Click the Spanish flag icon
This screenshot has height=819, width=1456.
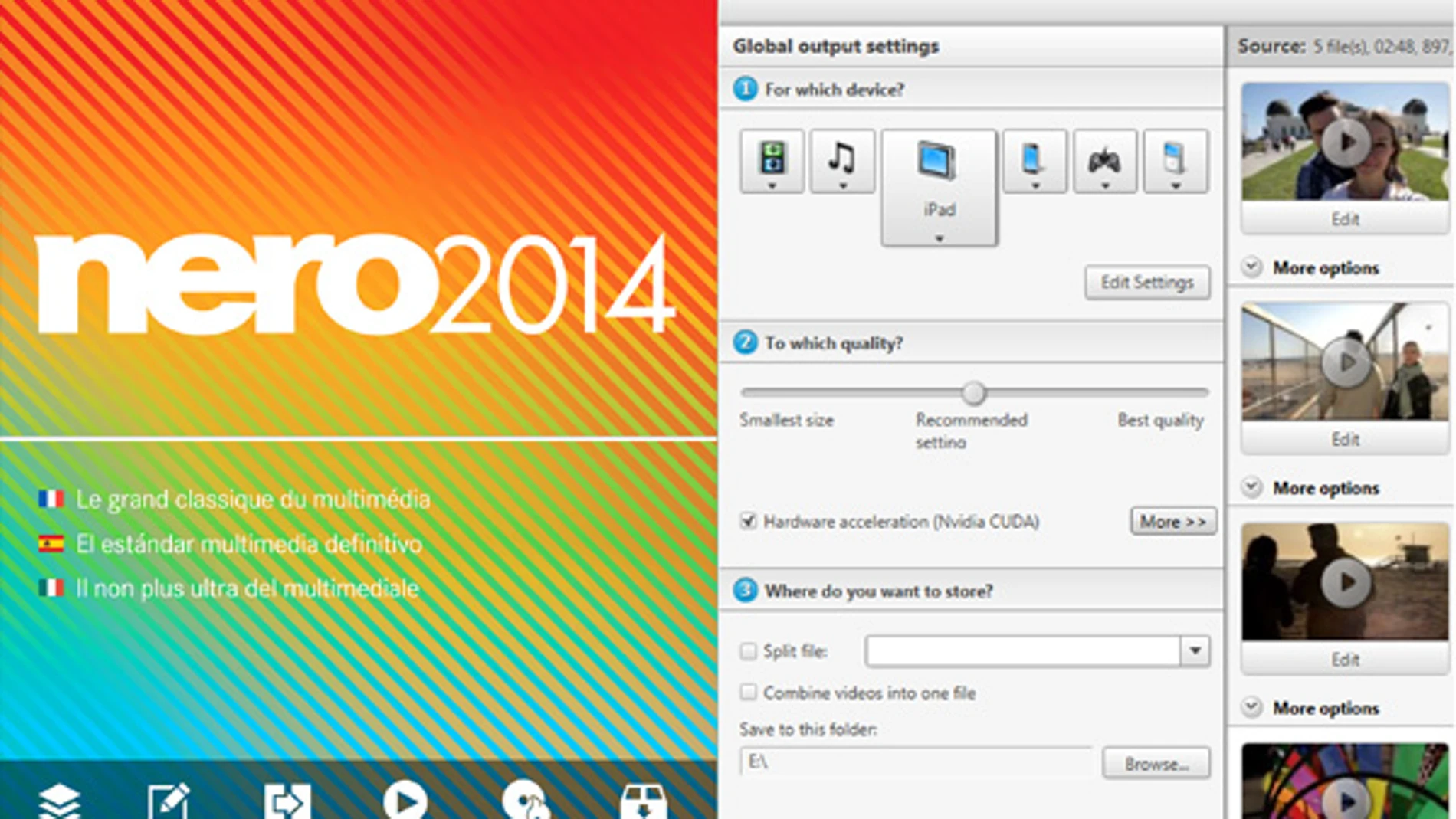51,544
